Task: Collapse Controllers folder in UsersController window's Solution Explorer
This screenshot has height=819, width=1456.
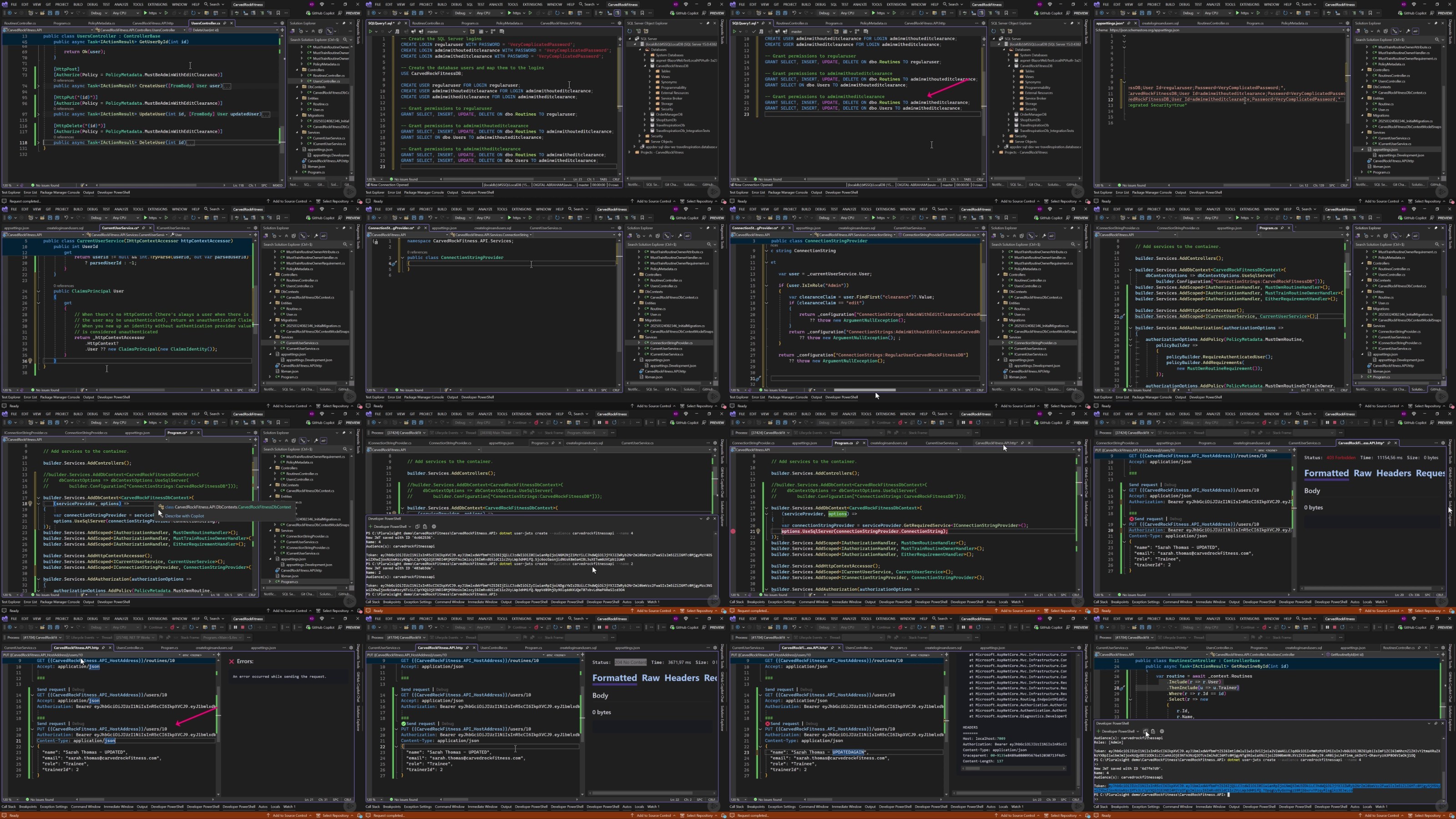Action: pyautogui.click(x=297, y=70)
